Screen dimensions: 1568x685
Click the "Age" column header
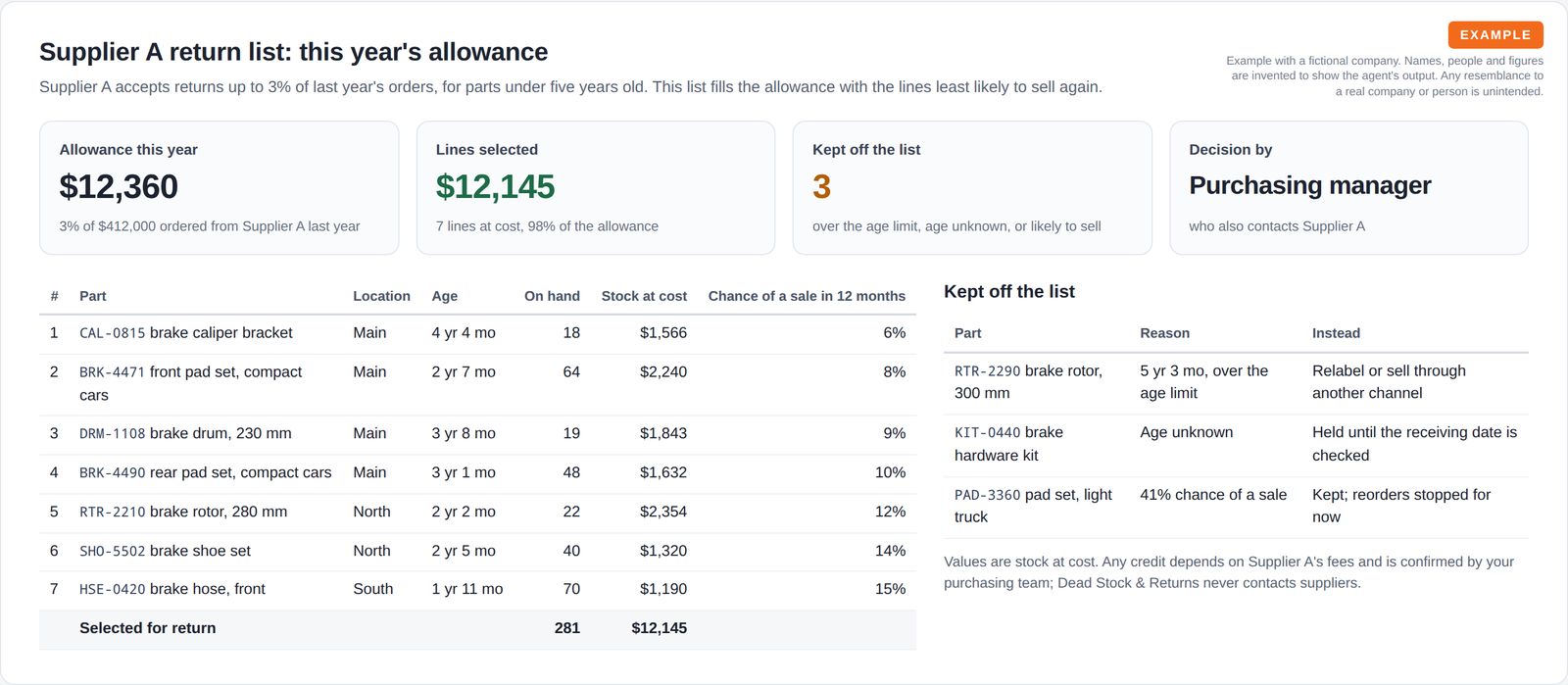445,296
